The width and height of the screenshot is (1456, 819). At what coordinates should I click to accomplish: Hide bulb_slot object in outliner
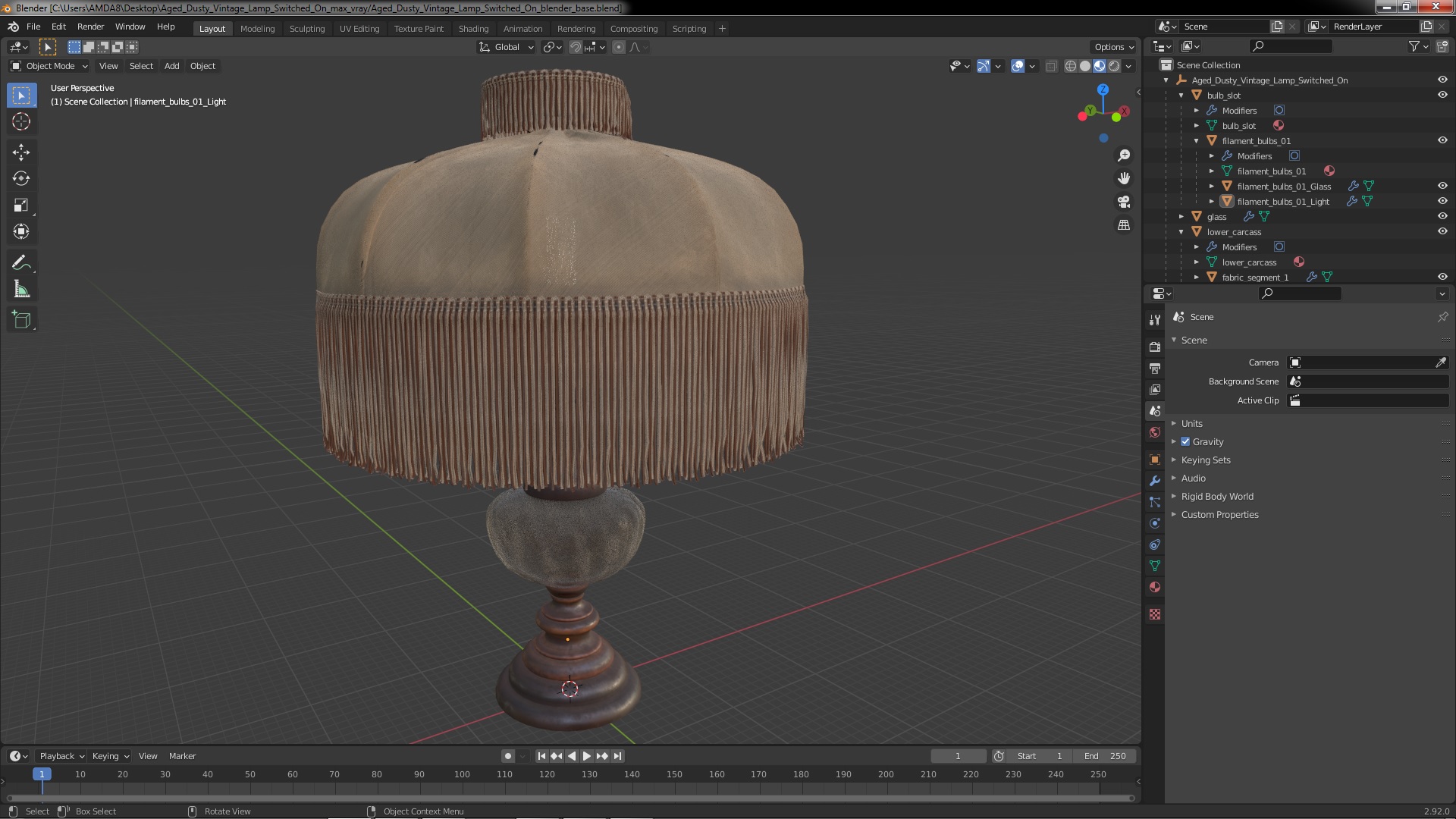[x=1442, y=95]
